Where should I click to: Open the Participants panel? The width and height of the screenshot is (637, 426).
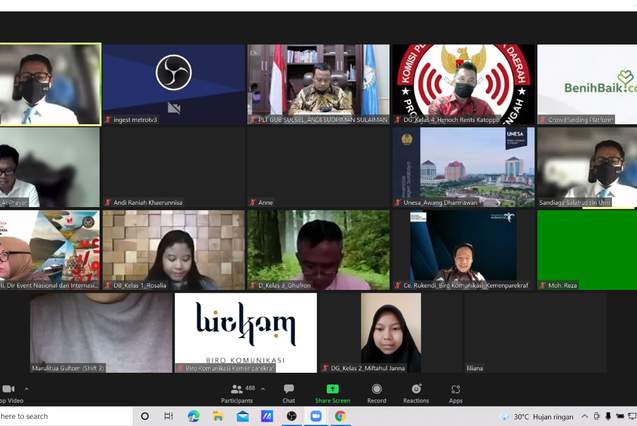[236, 392]
